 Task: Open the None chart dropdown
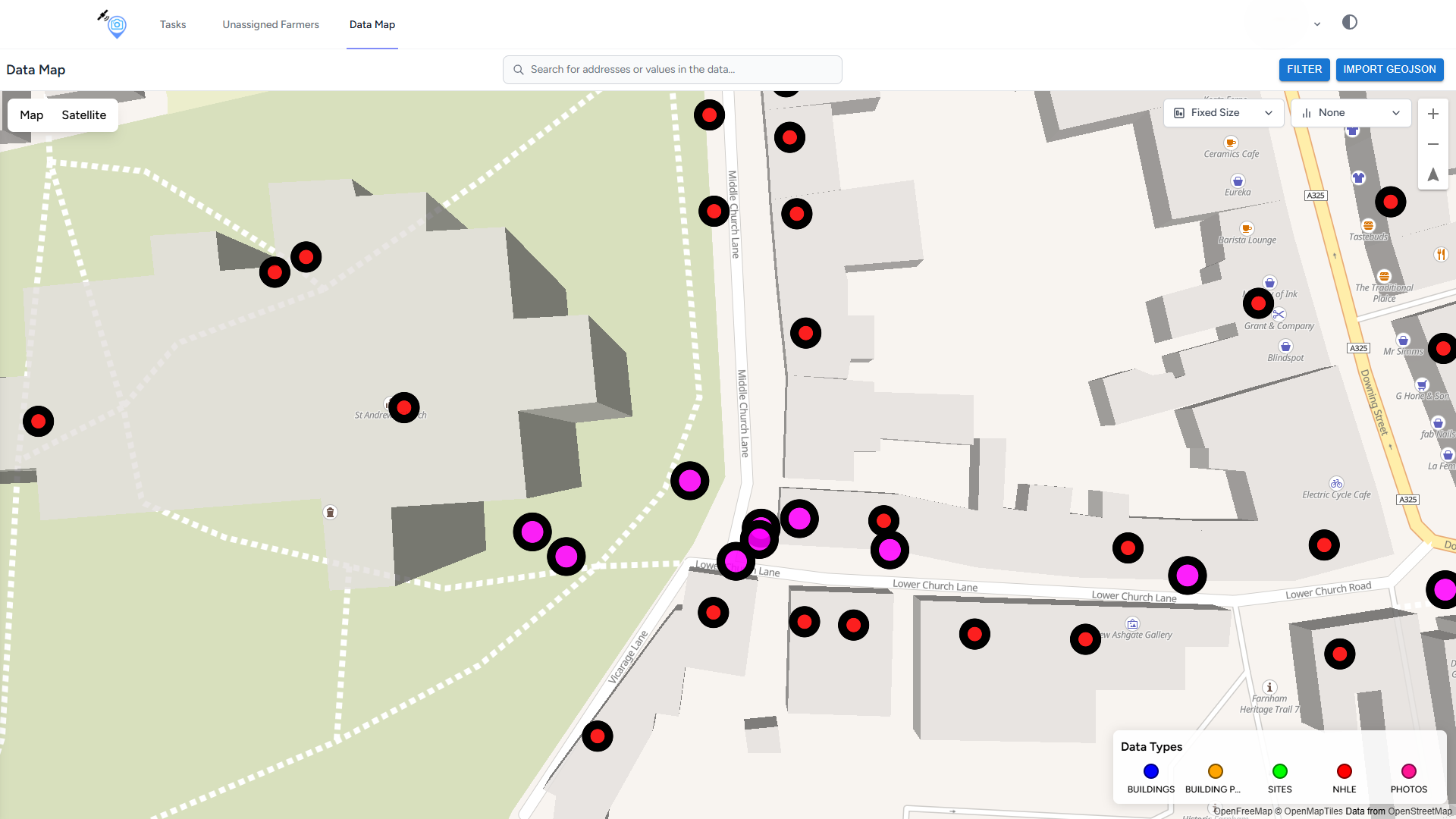click(1350, 113)
